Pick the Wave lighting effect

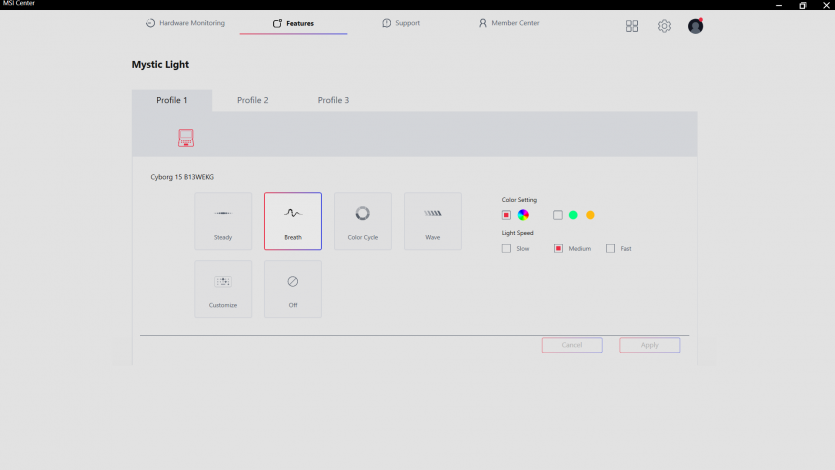(433, 221)
